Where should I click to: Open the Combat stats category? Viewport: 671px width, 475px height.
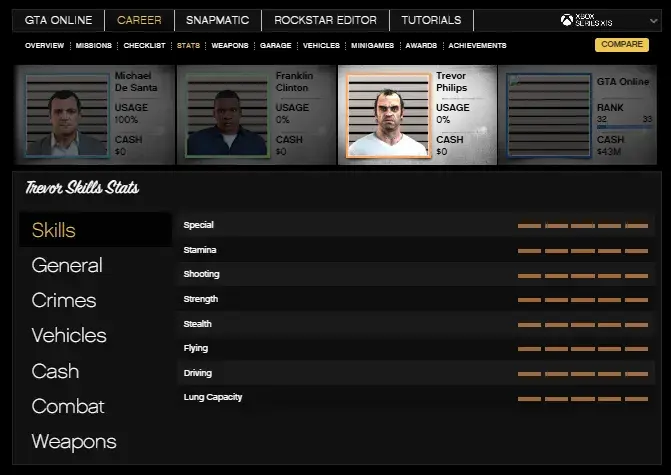(x=68, y=406)
